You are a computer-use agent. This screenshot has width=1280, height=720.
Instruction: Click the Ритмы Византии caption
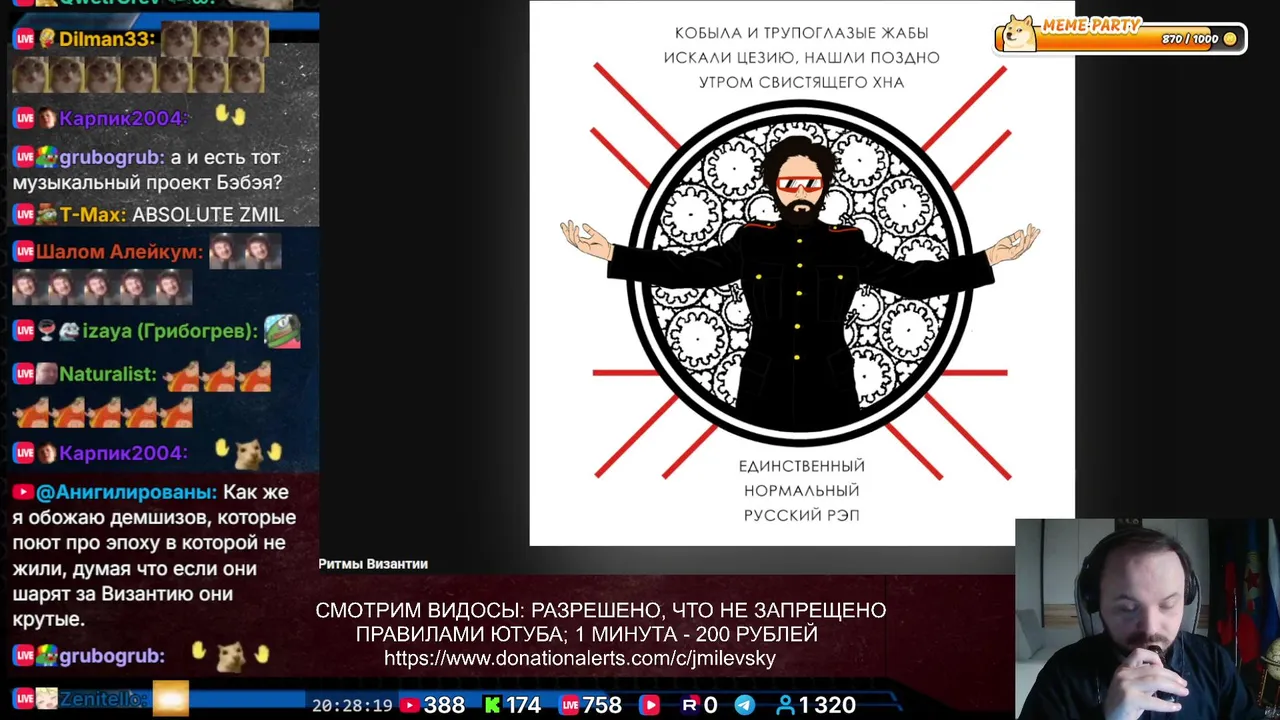click(373, 564)
